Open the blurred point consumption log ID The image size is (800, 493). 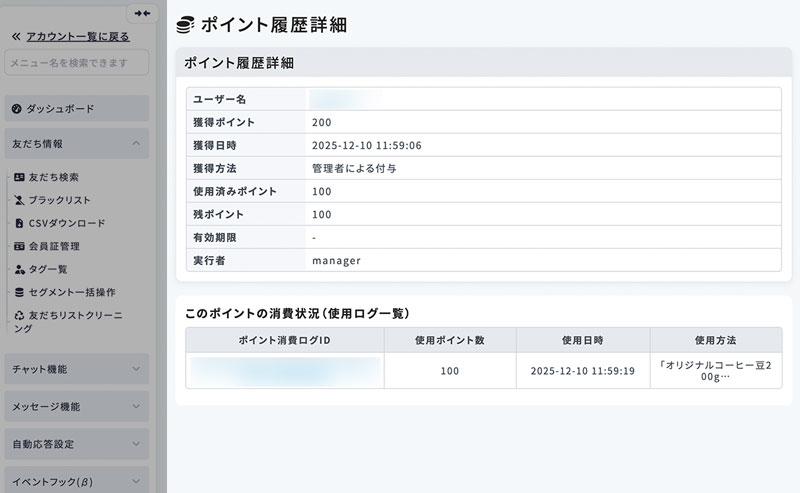[285, 370]
